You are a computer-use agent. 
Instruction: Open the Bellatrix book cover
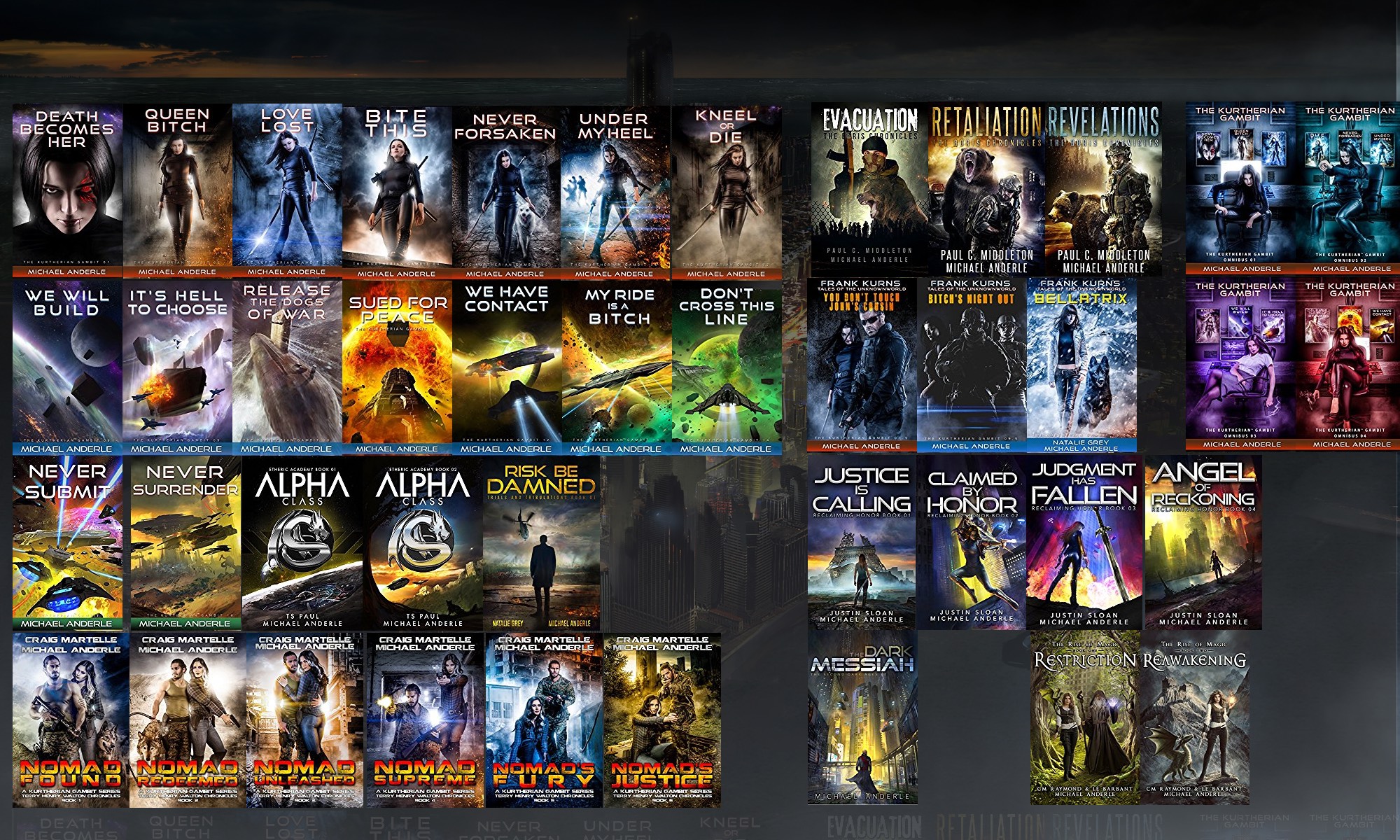pos(1081,364)
